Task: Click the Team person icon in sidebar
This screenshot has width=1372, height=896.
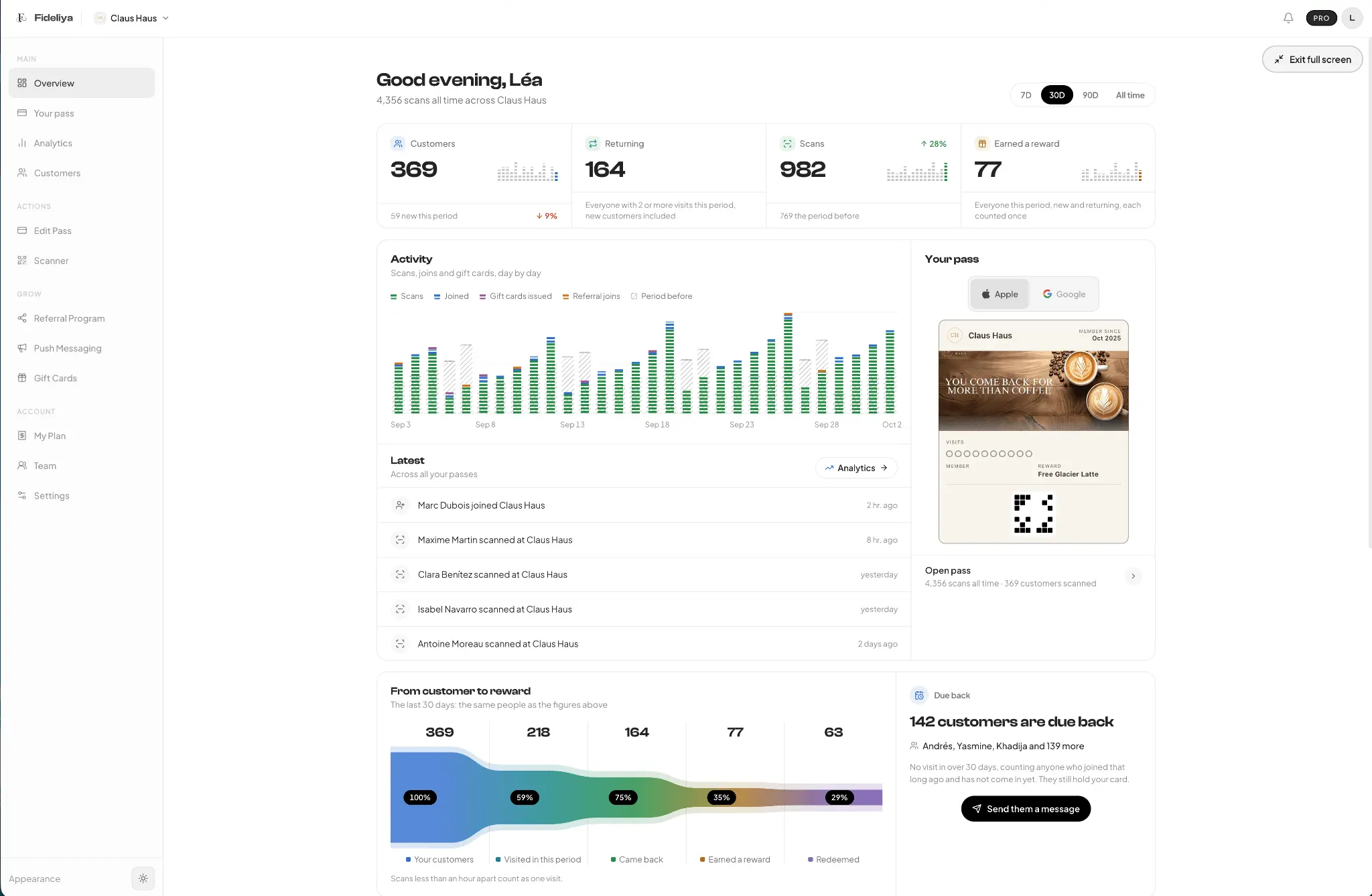Action: pyautogui.click(x=22, y=466)
